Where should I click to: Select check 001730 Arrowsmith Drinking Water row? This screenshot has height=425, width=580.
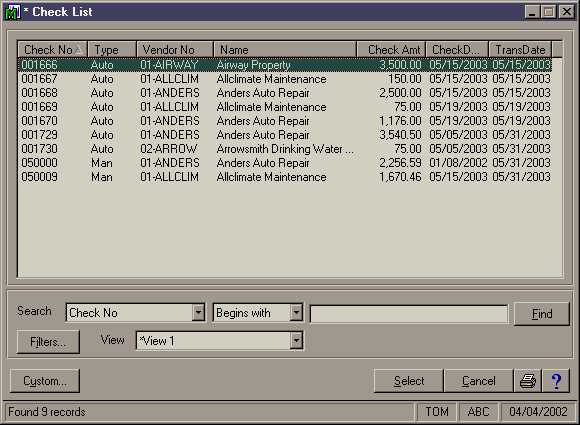[x=286, y=149]
